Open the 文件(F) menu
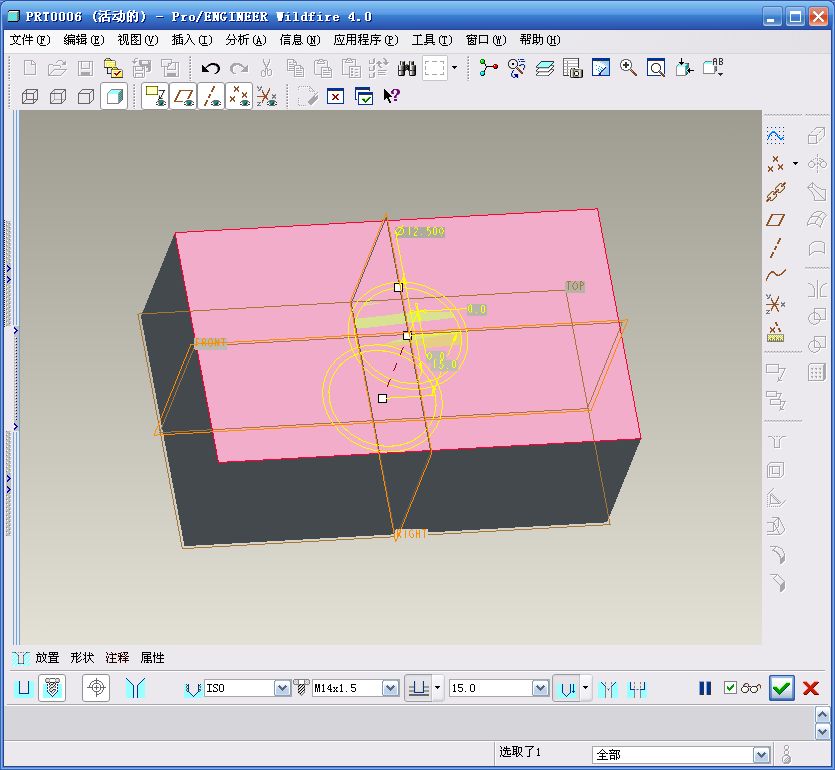Viewport: 835px width, 770px height. pos(30,40)
